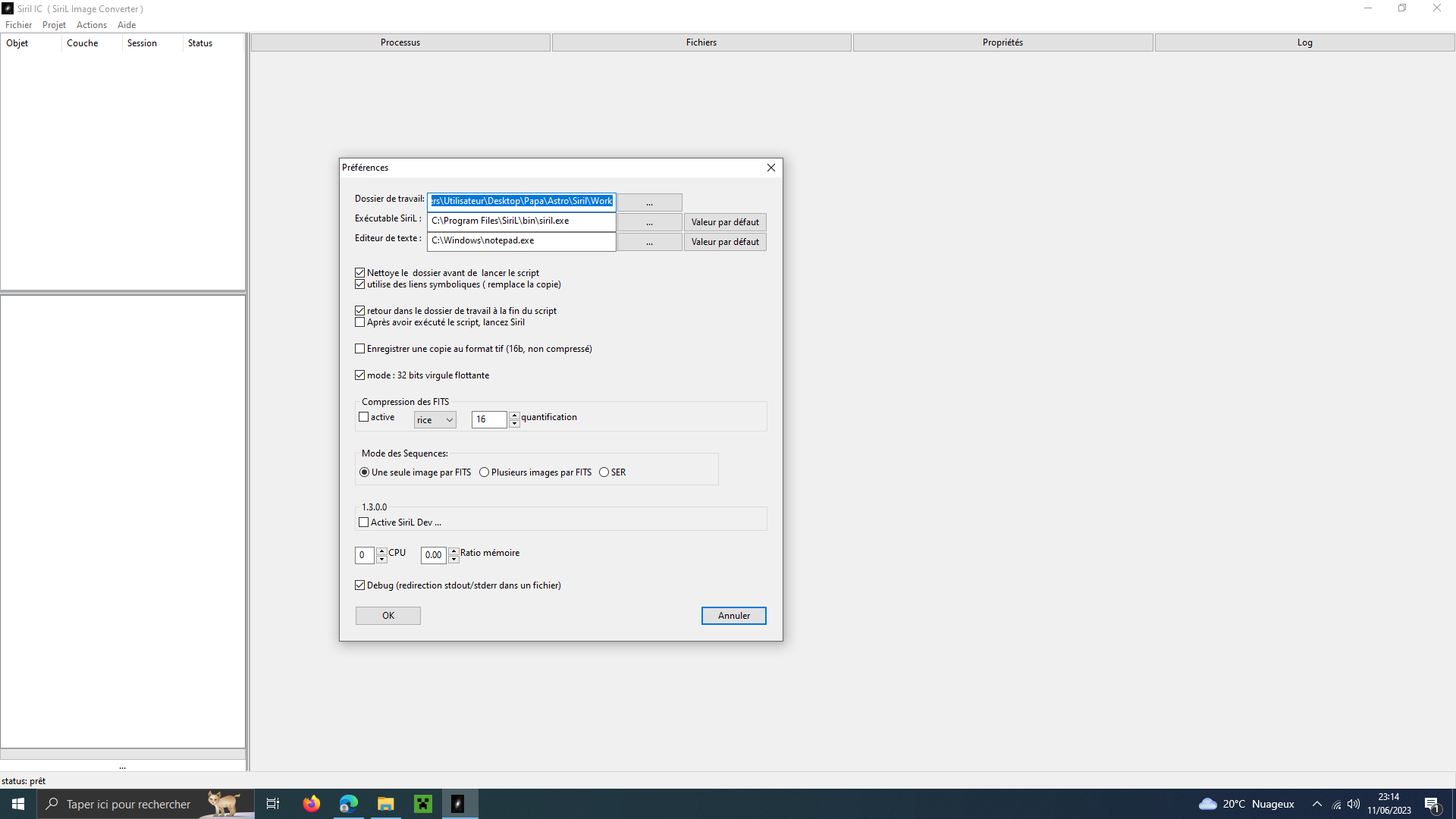
Task: Click the volume icon in system tray
Action: pyautogui.click(x=1354, y=804)
